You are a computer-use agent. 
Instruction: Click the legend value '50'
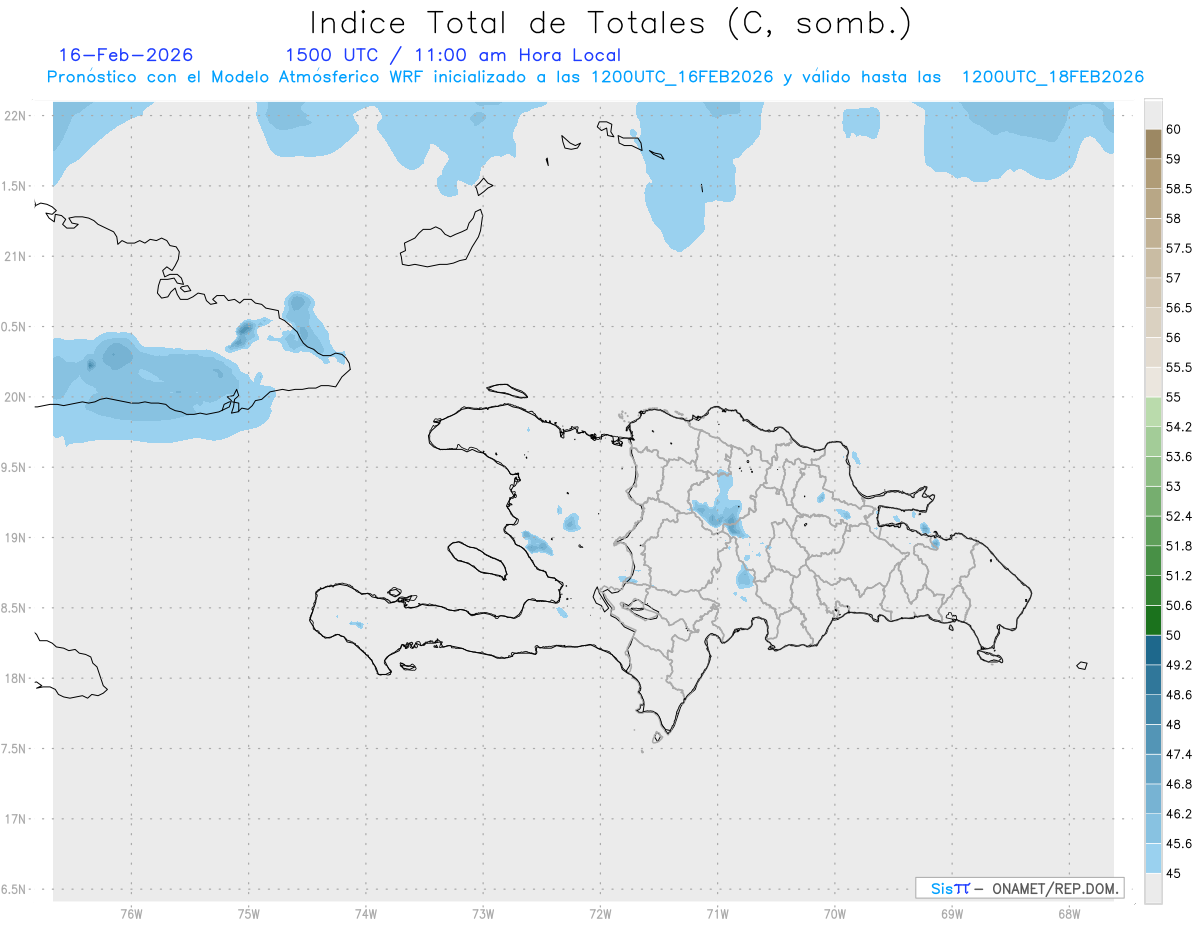click(x=1175, y=635)
